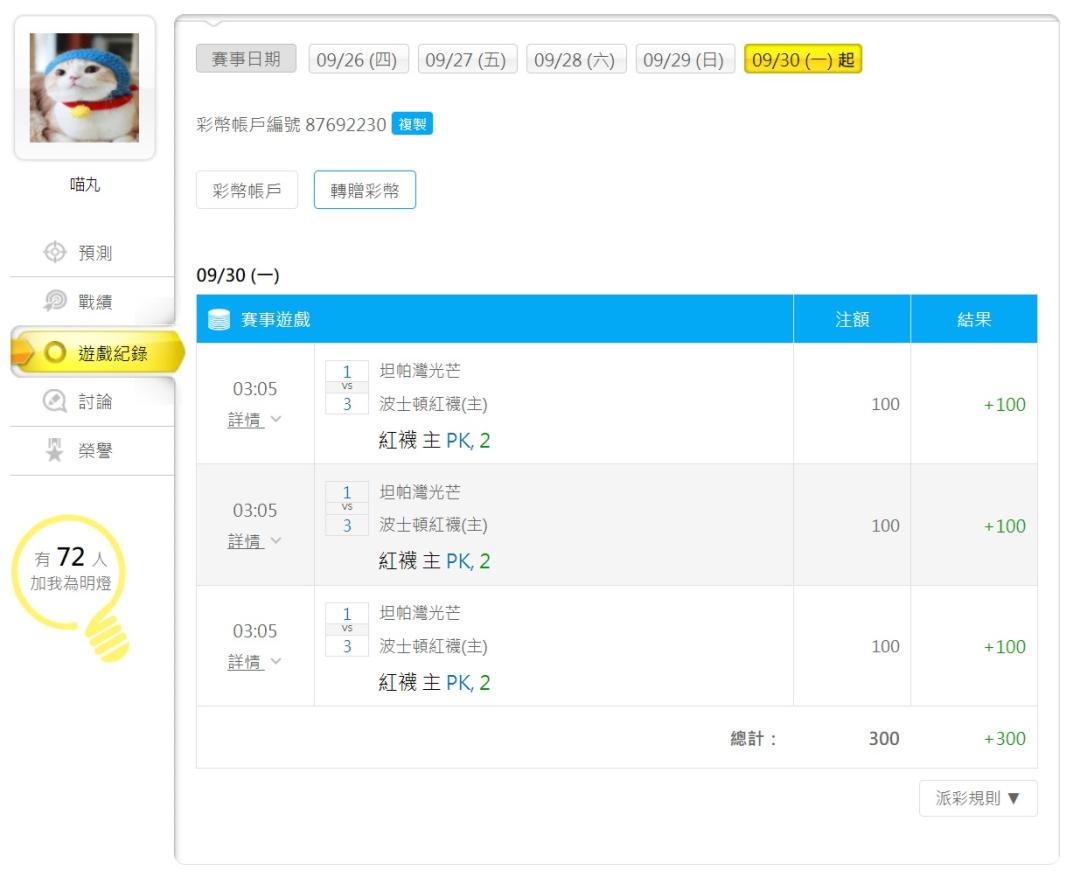Screen dimensions: 1080x884
Task: Copy account number with 複製 button
Action: click(412, 124)
